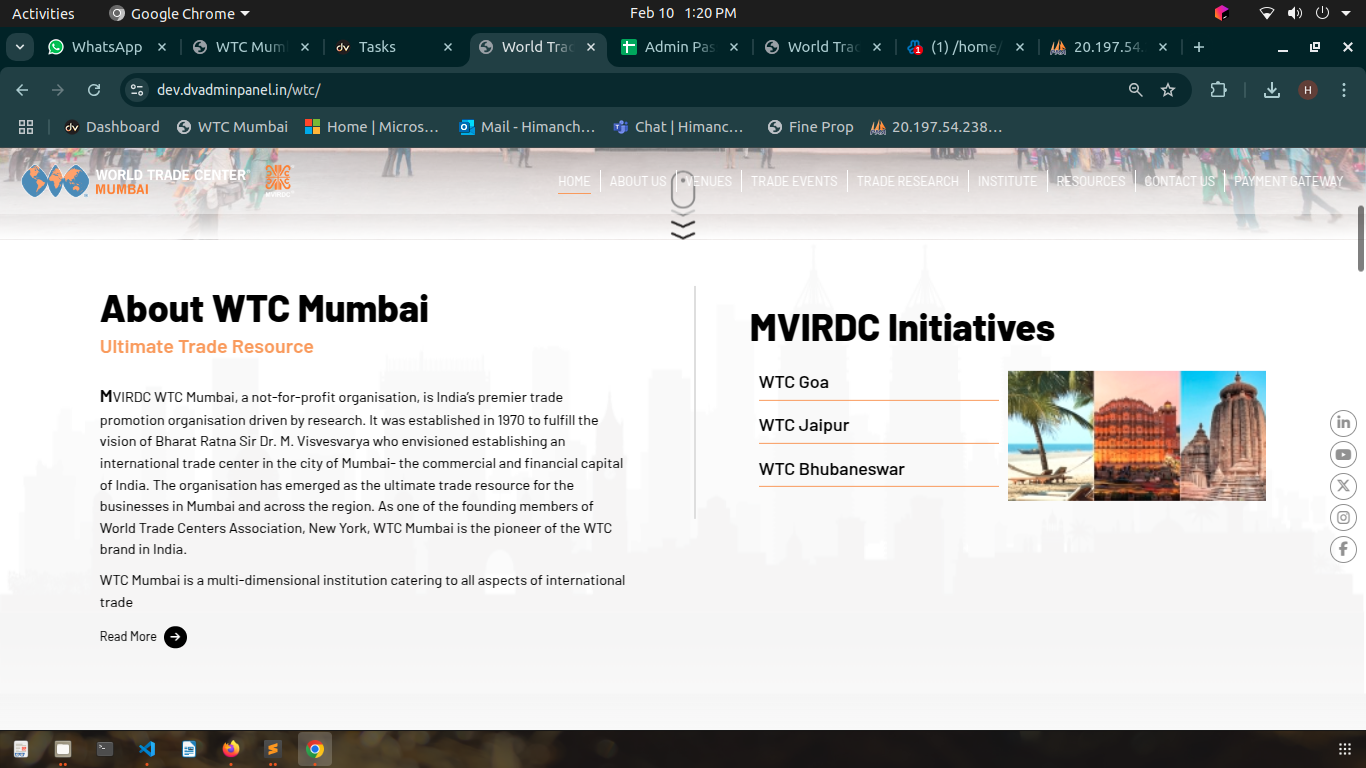Open the Instagram social icon
Image resolution: width=1366 pixels, height=768 pixels.
pyautogui.click(x=1343, y=518)
